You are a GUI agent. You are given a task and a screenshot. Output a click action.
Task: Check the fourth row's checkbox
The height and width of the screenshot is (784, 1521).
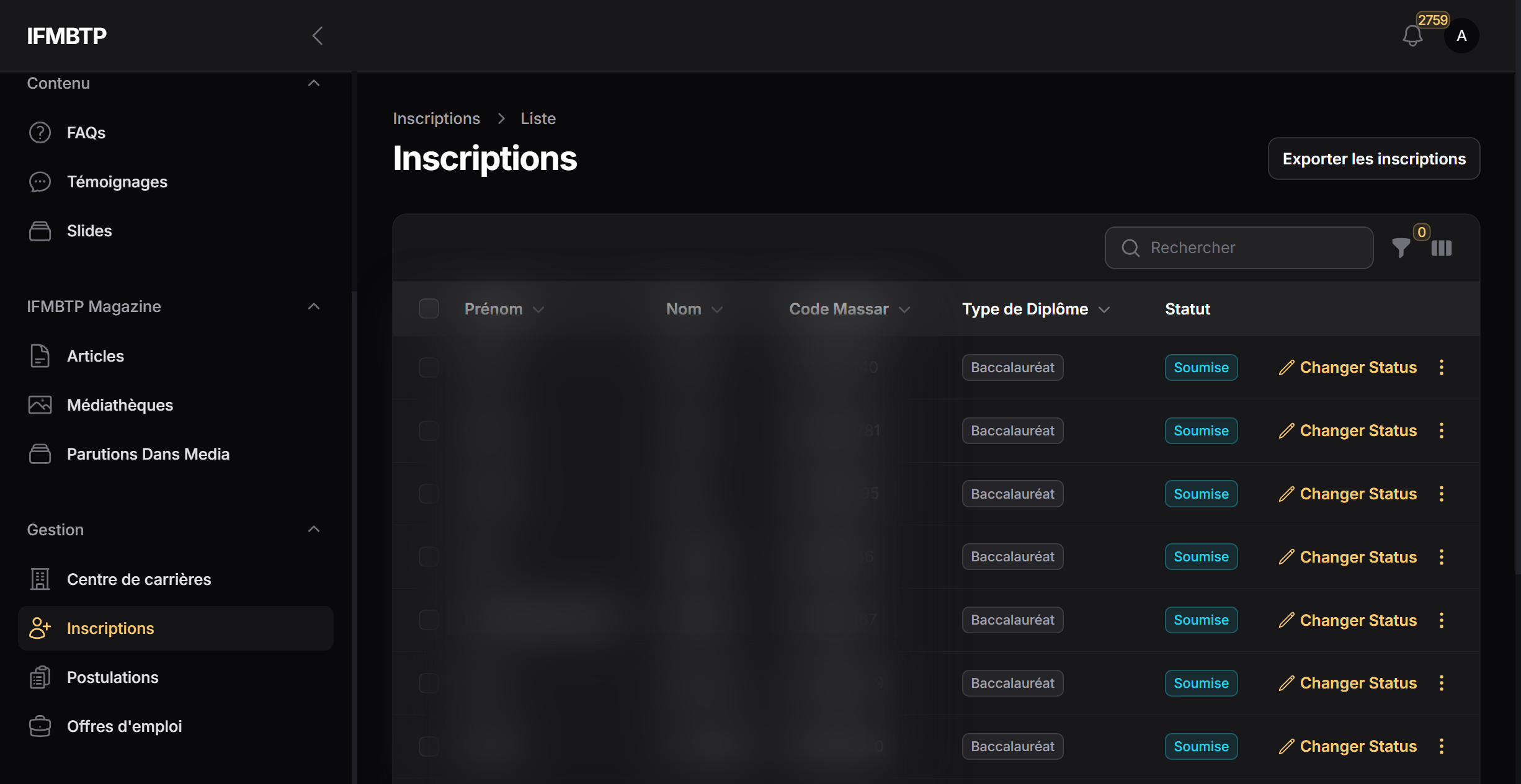click(429, 557)
